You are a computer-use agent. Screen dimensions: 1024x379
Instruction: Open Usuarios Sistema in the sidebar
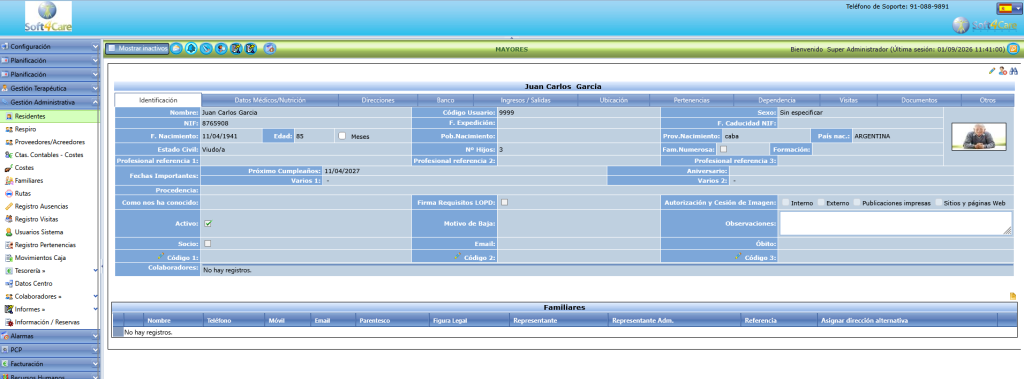pyautogui.click(x=39, y=232)
